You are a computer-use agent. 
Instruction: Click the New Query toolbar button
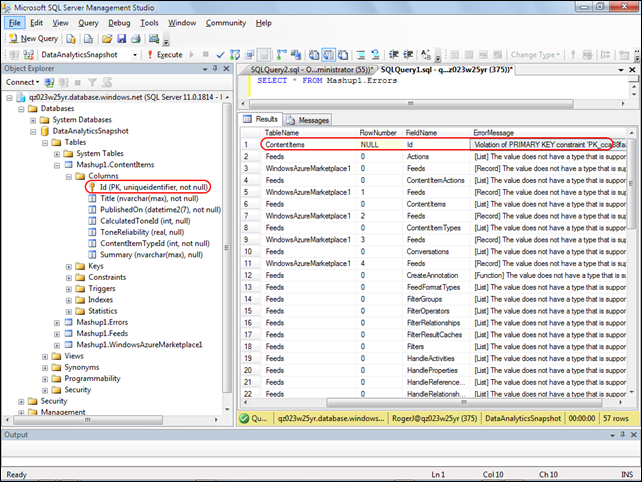(x=32, y=38)
